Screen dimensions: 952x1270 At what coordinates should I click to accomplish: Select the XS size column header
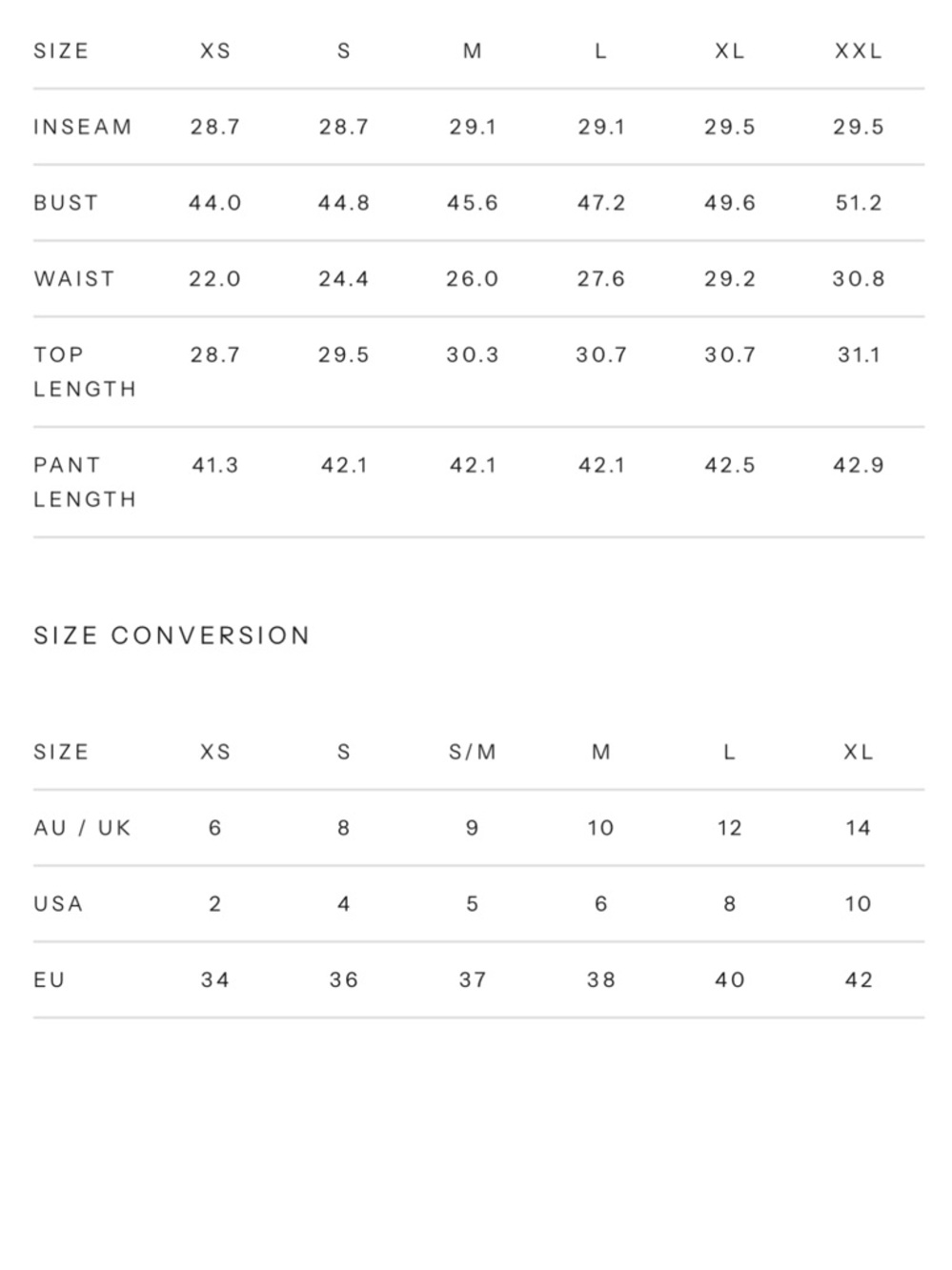(x=215, y=51)
